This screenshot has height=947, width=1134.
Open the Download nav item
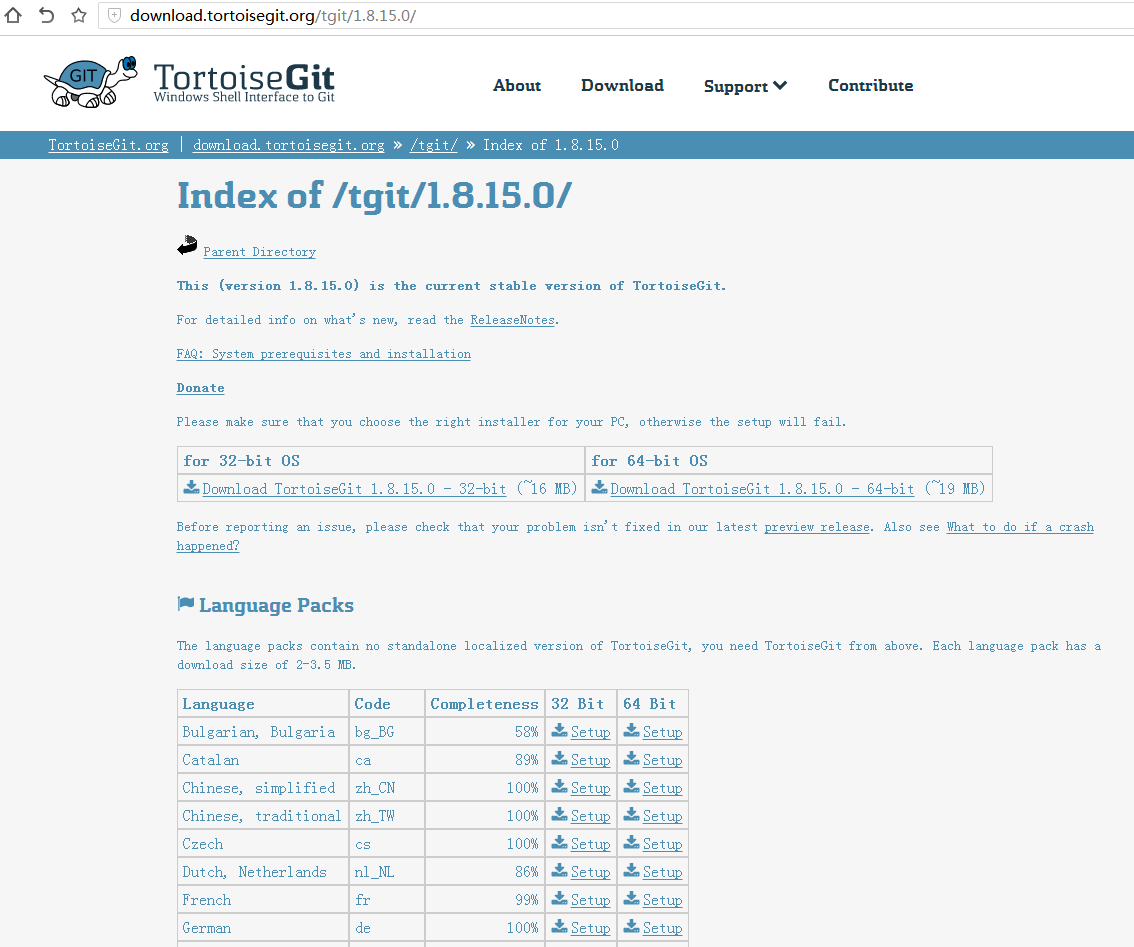[x=622, y=85]
